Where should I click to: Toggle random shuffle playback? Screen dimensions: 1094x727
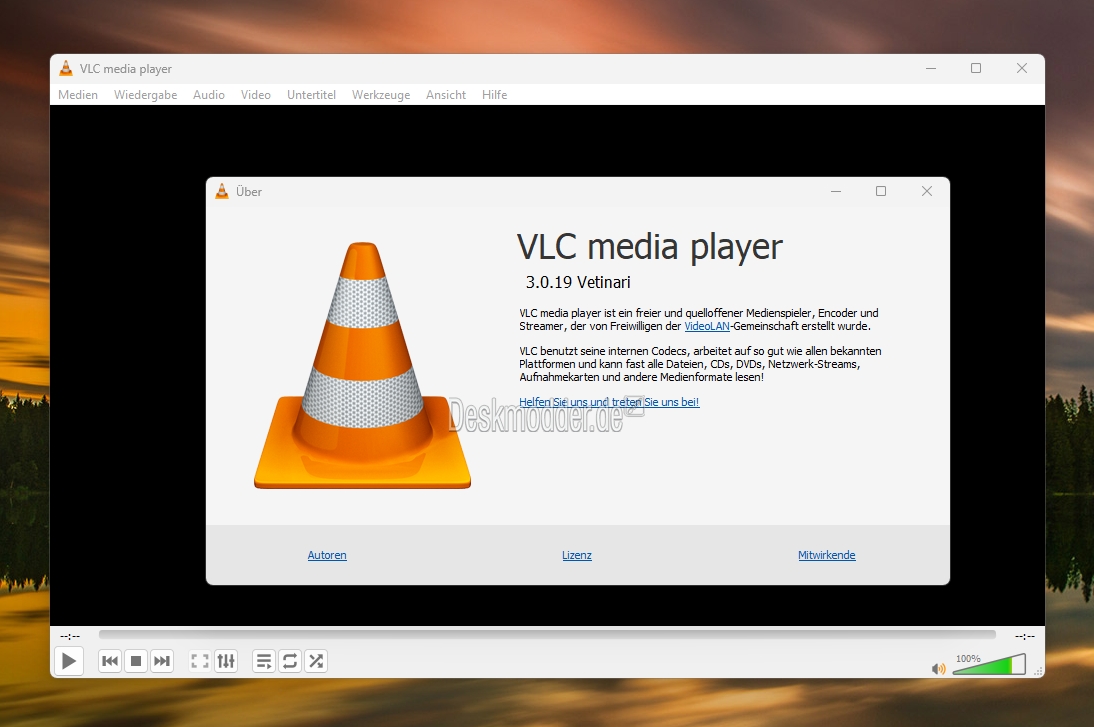tap(316, 661)
